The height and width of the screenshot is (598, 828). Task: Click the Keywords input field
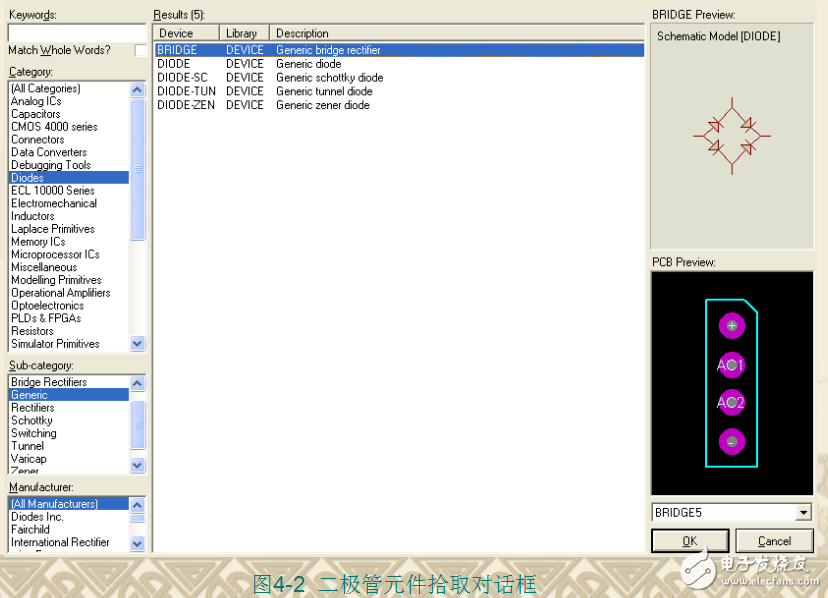click(76, 33)
